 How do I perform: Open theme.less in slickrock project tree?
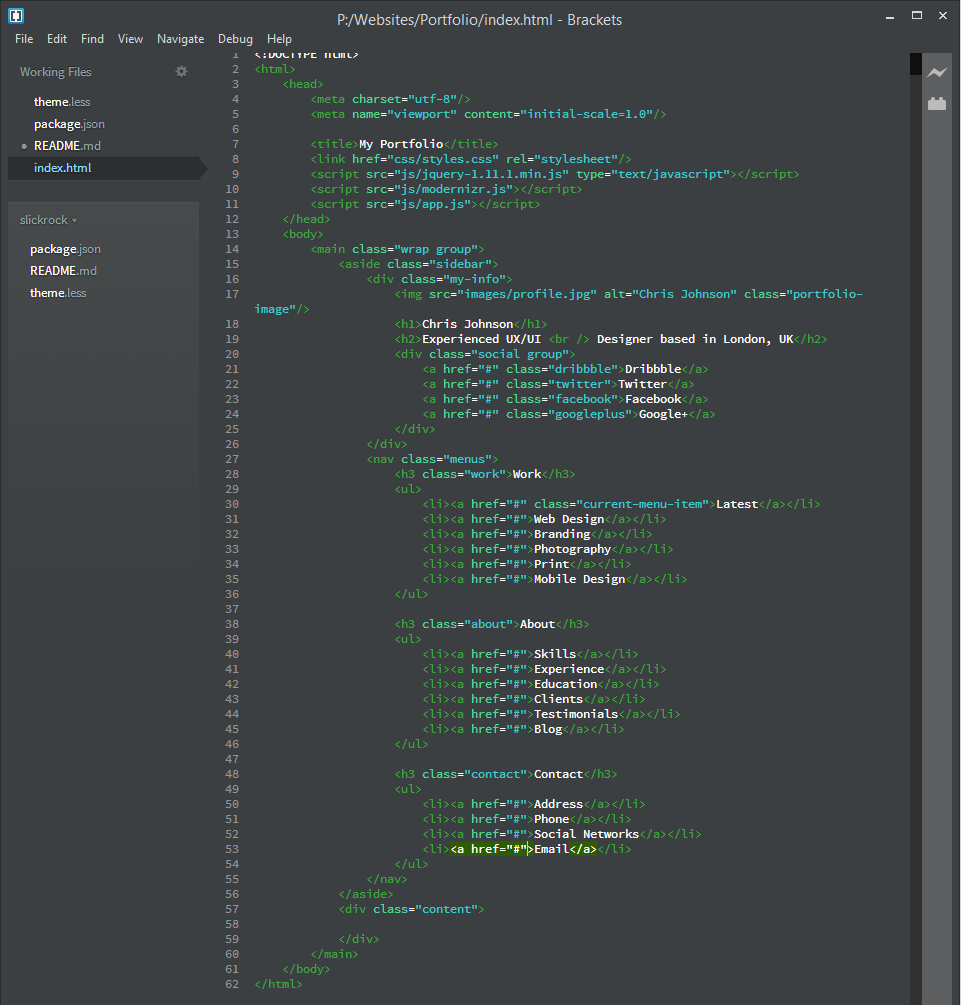pyautogui.click(x=58, y=293)
